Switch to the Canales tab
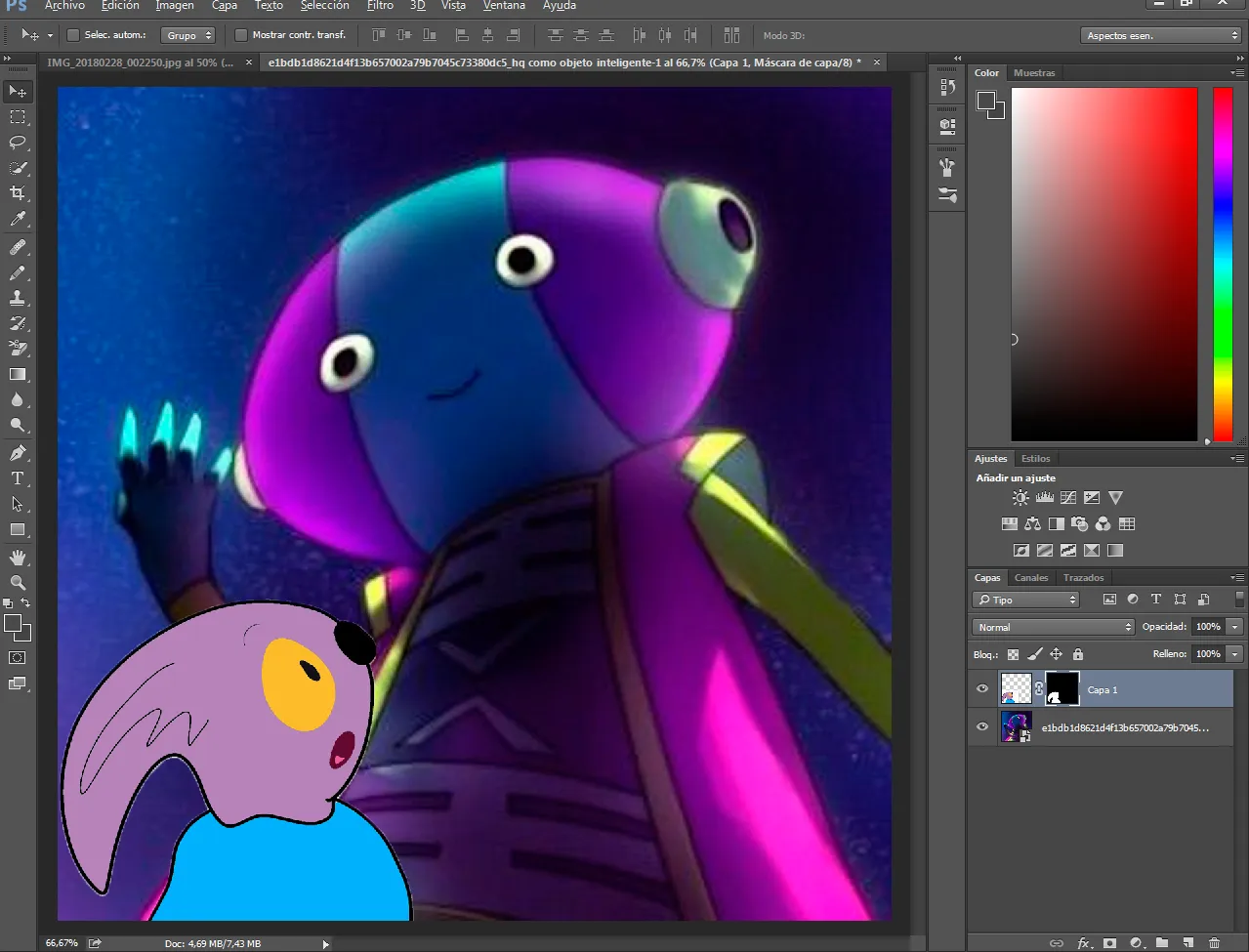The height and width of the screenshot is (952, 1249). (1031, 578)
